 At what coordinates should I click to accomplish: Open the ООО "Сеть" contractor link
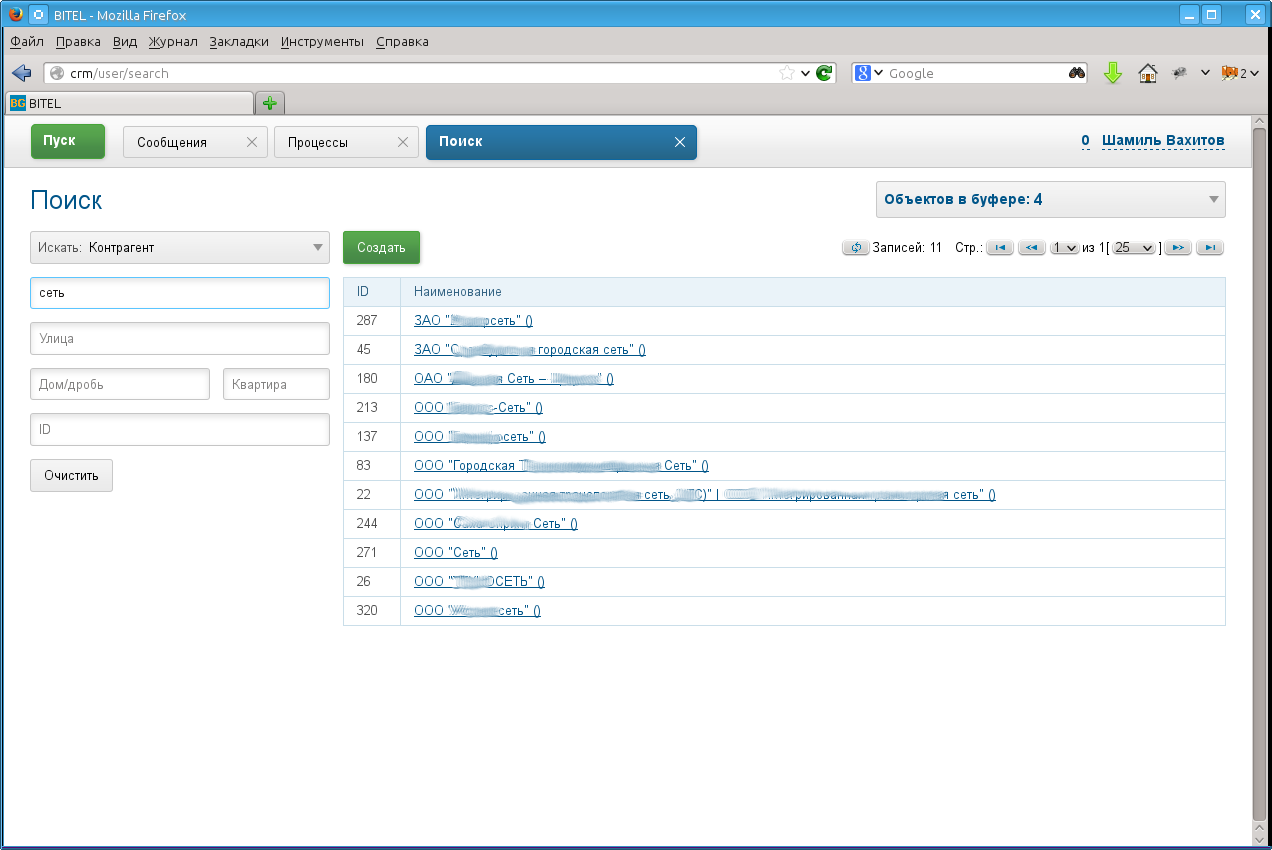pyautogui.click(x=455, y=553)
